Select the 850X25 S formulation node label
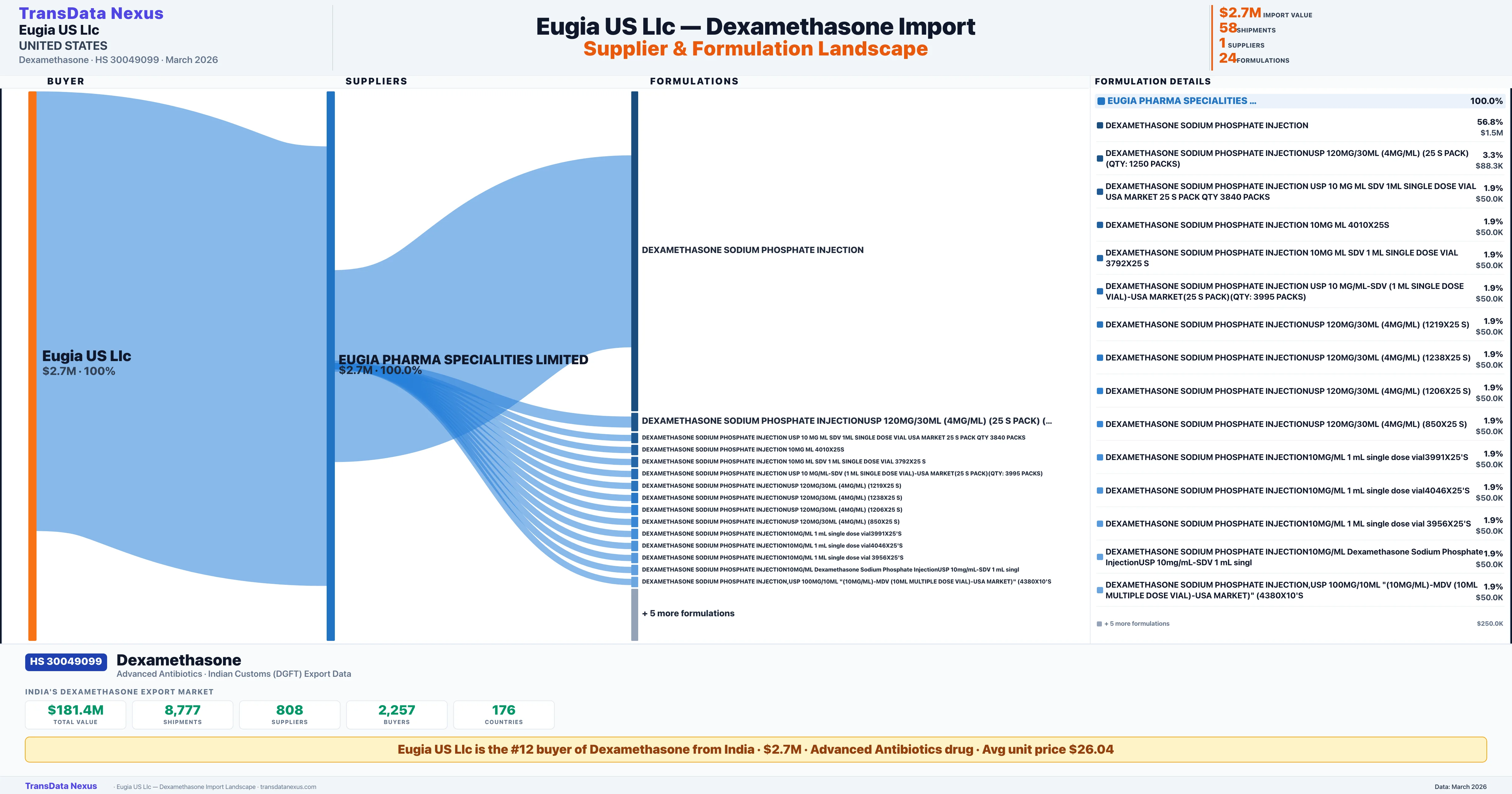The height and width of the screenshot is (794, 1512). pyautogui.click(x=770, y=521)
